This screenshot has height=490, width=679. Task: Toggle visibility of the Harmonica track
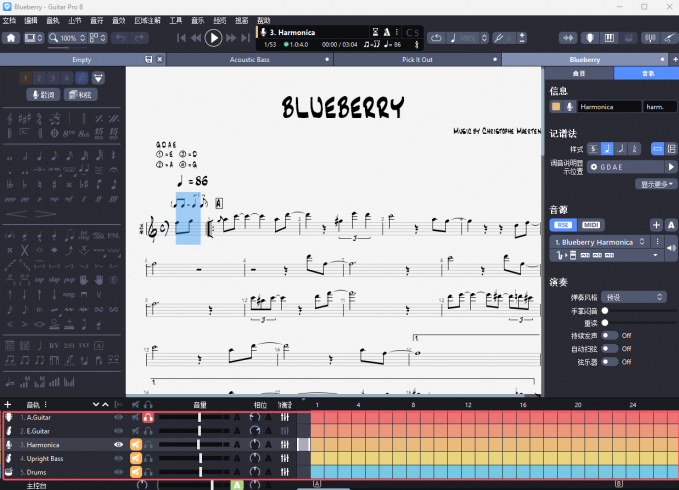tap(119, 444)
